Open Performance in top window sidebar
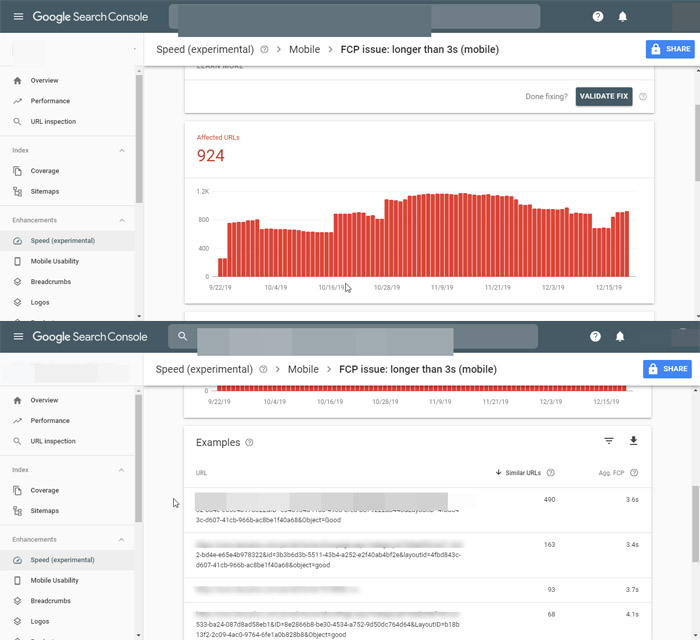 point(67,101)
